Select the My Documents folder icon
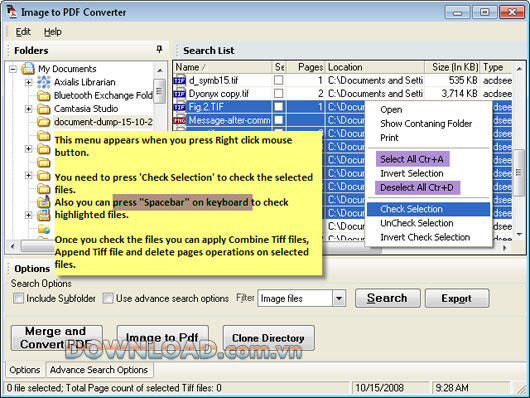Viewport: 530px width, 398px height. (28, 68)
